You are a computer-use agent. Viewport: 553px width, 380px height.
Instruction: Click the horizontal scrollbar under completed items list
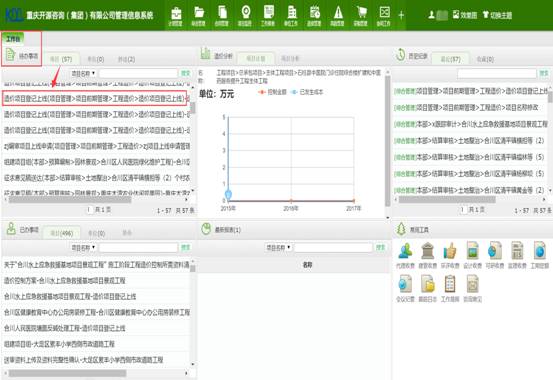click(67, 373)
